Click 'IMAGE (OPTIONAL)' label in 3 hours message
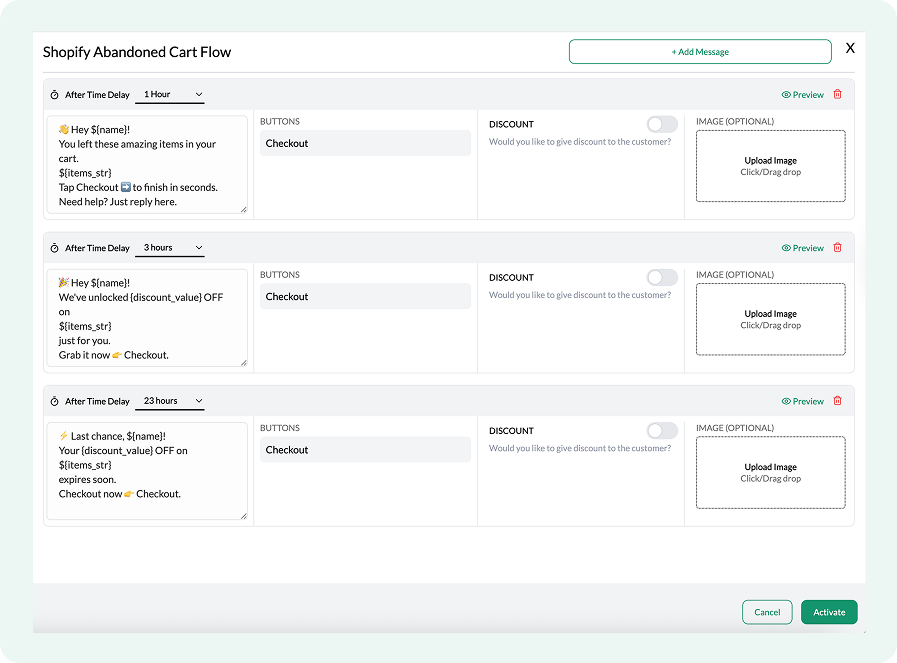 click(735, 275)
